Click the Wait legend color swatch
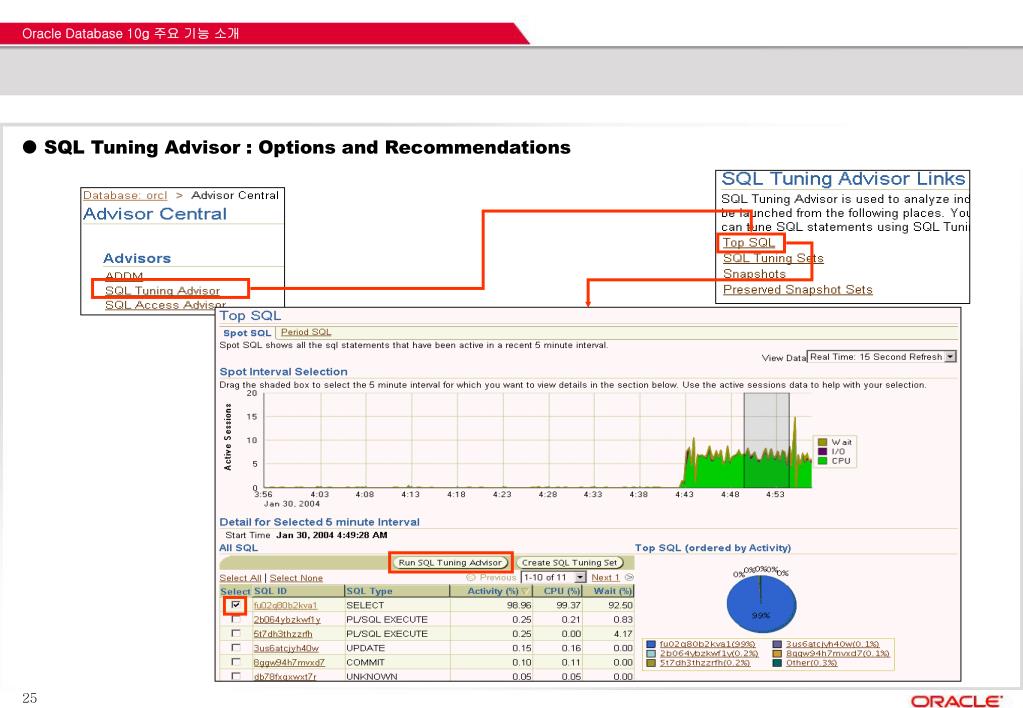The image size is (1023, 708). tap(822, 442)
